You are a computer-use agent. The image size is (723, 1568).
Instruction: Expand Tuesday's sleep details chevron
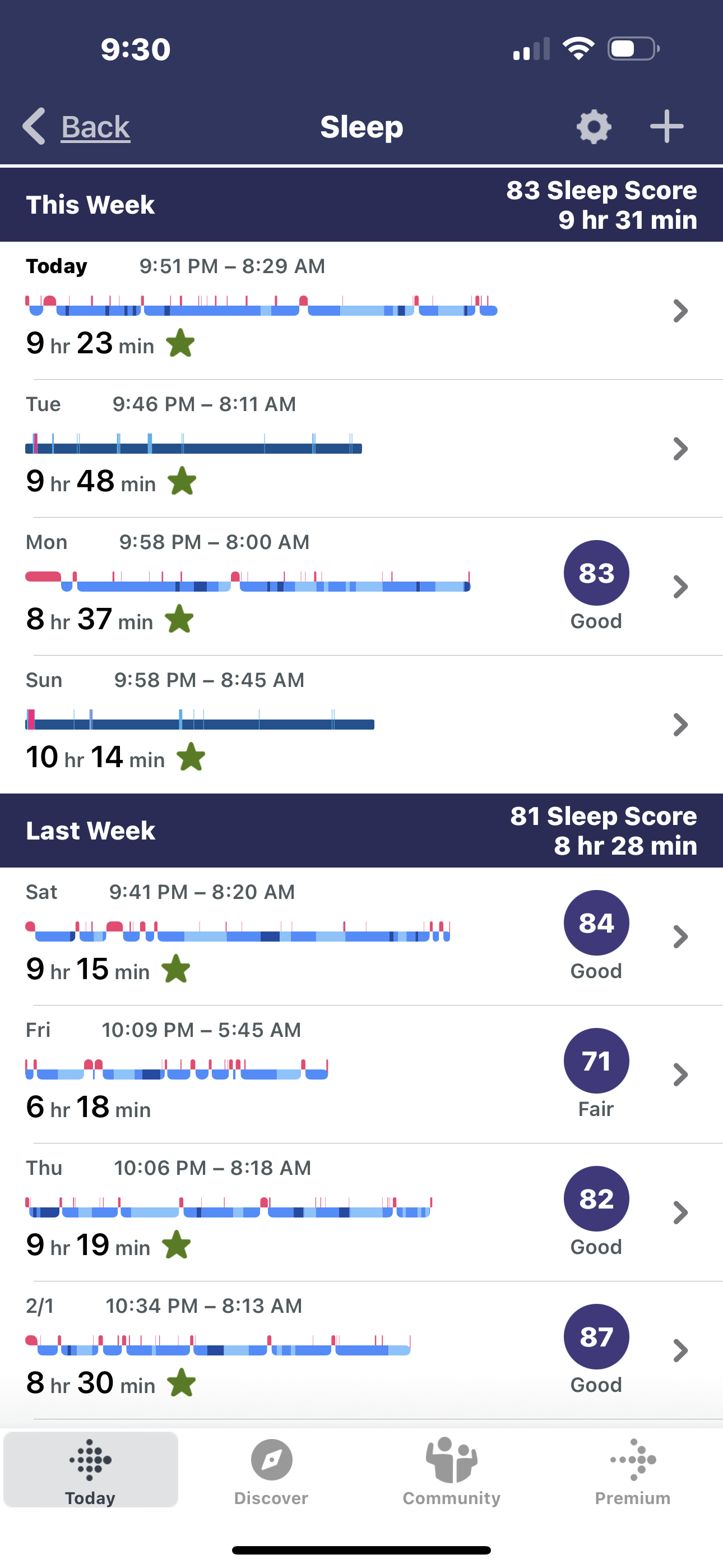pyautogui.click(x=680, y=449)
